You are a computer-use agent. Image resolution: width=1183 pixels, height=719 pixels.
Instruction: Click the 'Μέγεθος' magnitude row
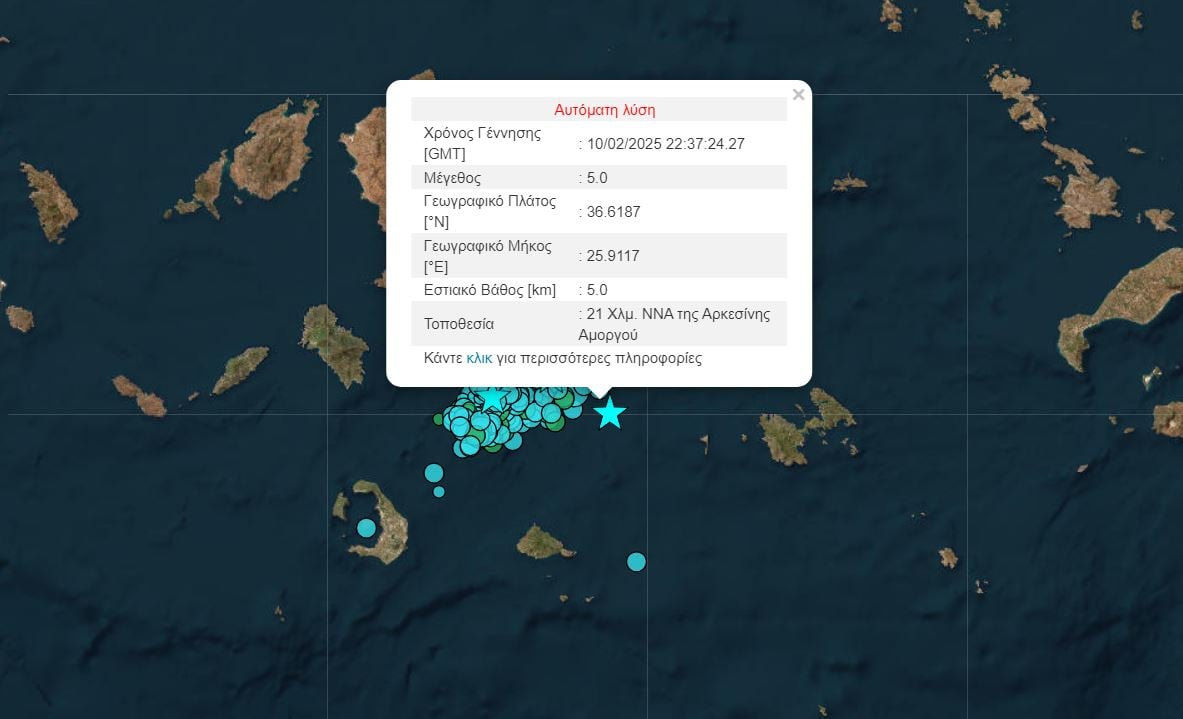pyautogui.click(x=452, y=178)
